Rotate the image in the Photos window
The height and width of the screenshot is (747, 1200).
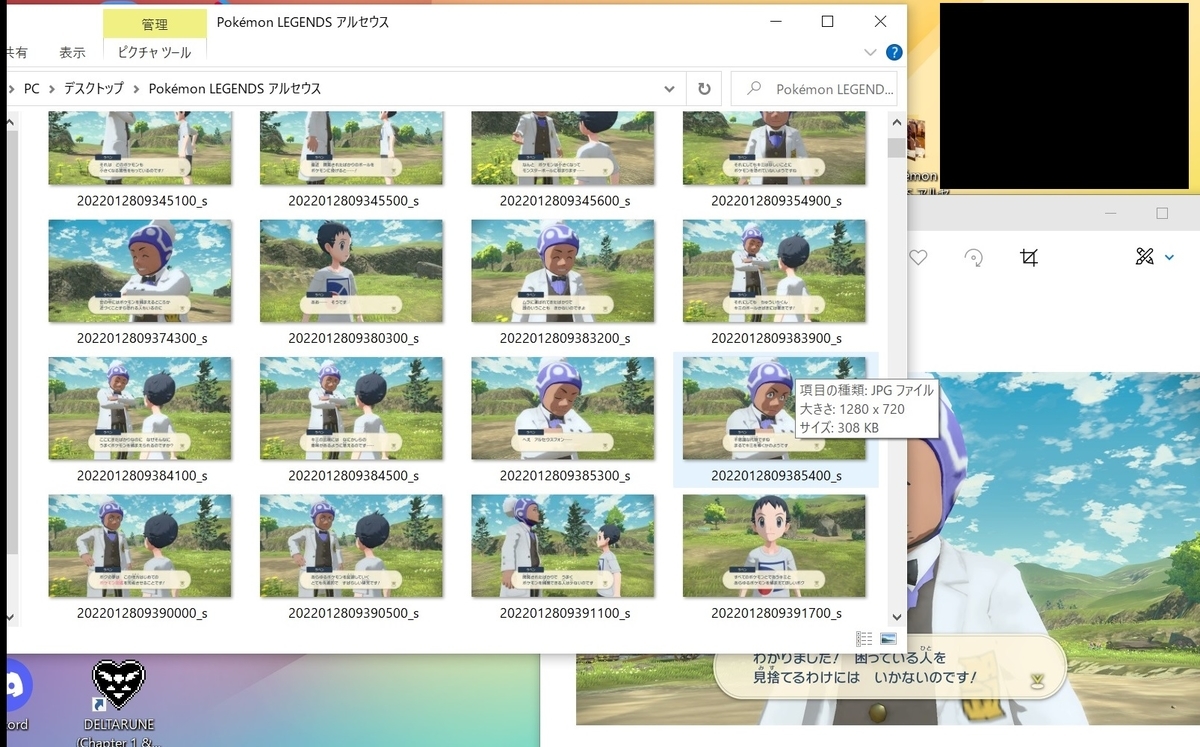(x=973, y=258)
